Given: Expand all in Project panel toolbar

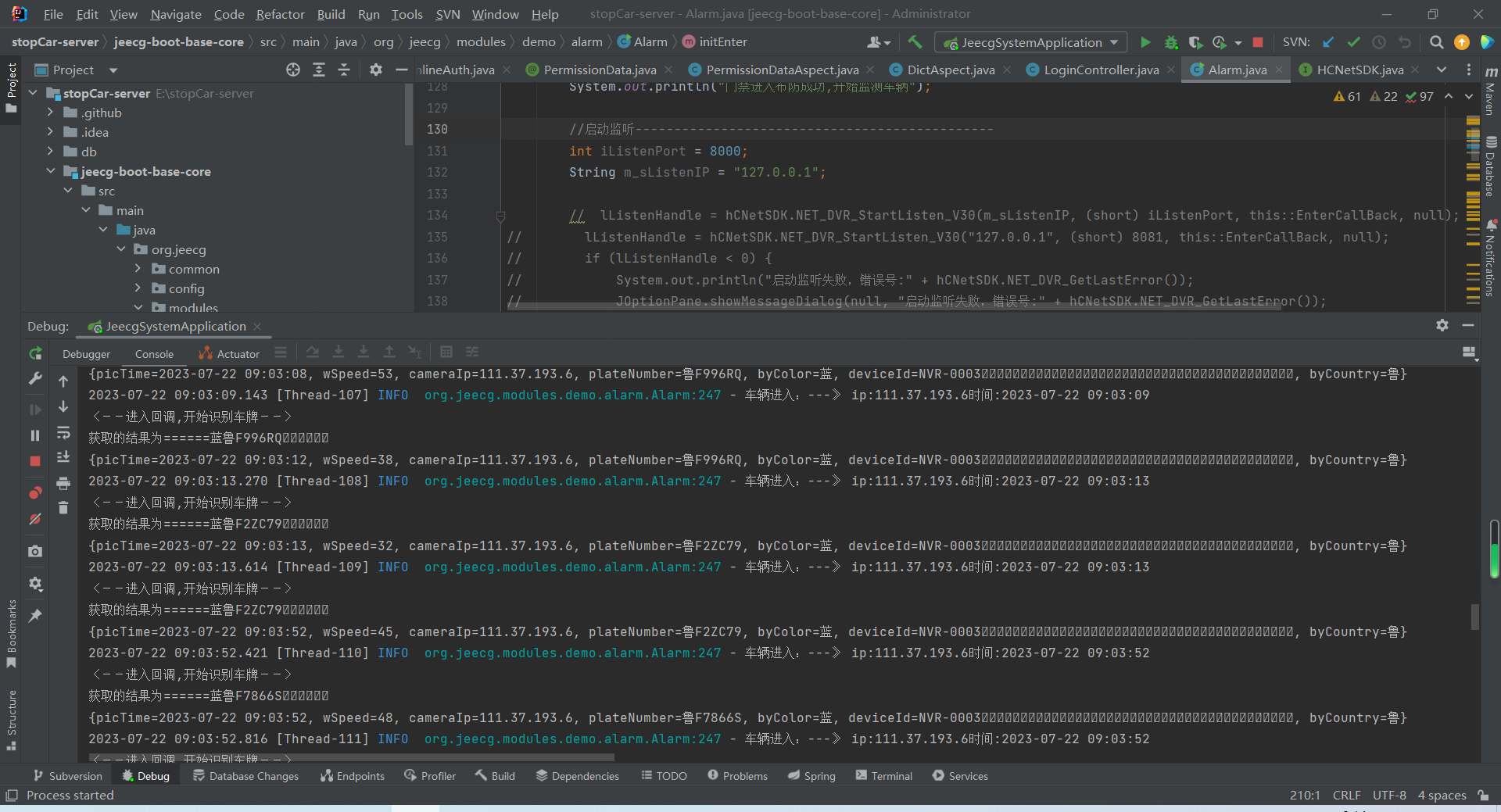Looking at the screenshot, I should pos(319,70).
